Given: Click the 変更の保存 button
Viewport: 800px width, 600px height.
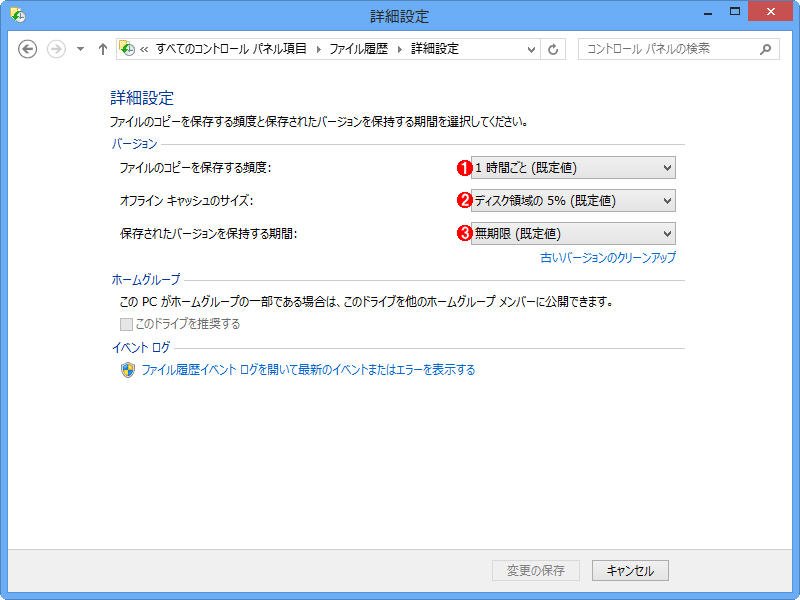Looking at the screenshot, I should click(536, 570).
